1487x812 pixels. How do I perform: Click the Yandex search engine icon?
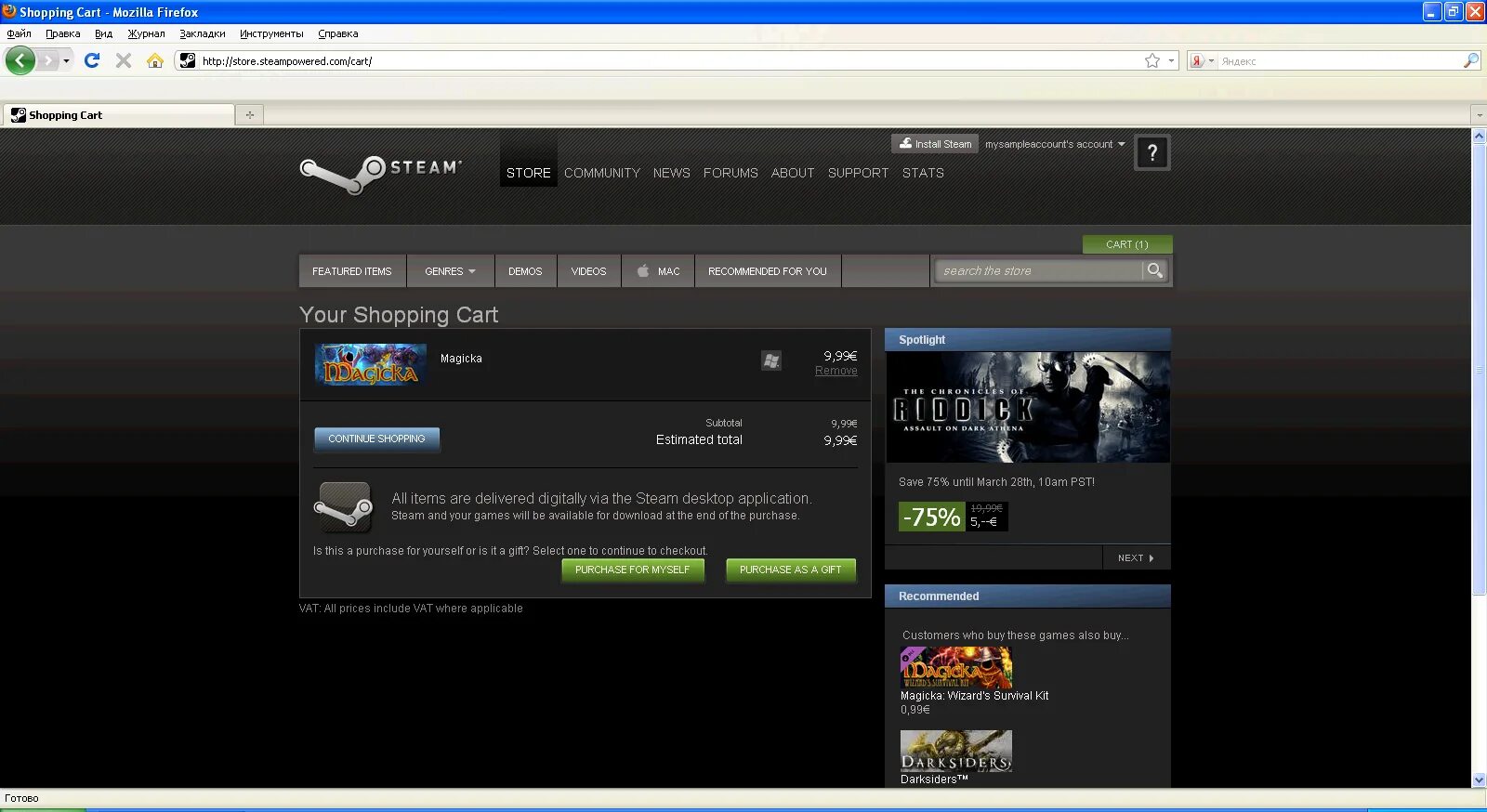click(1197, 60)
